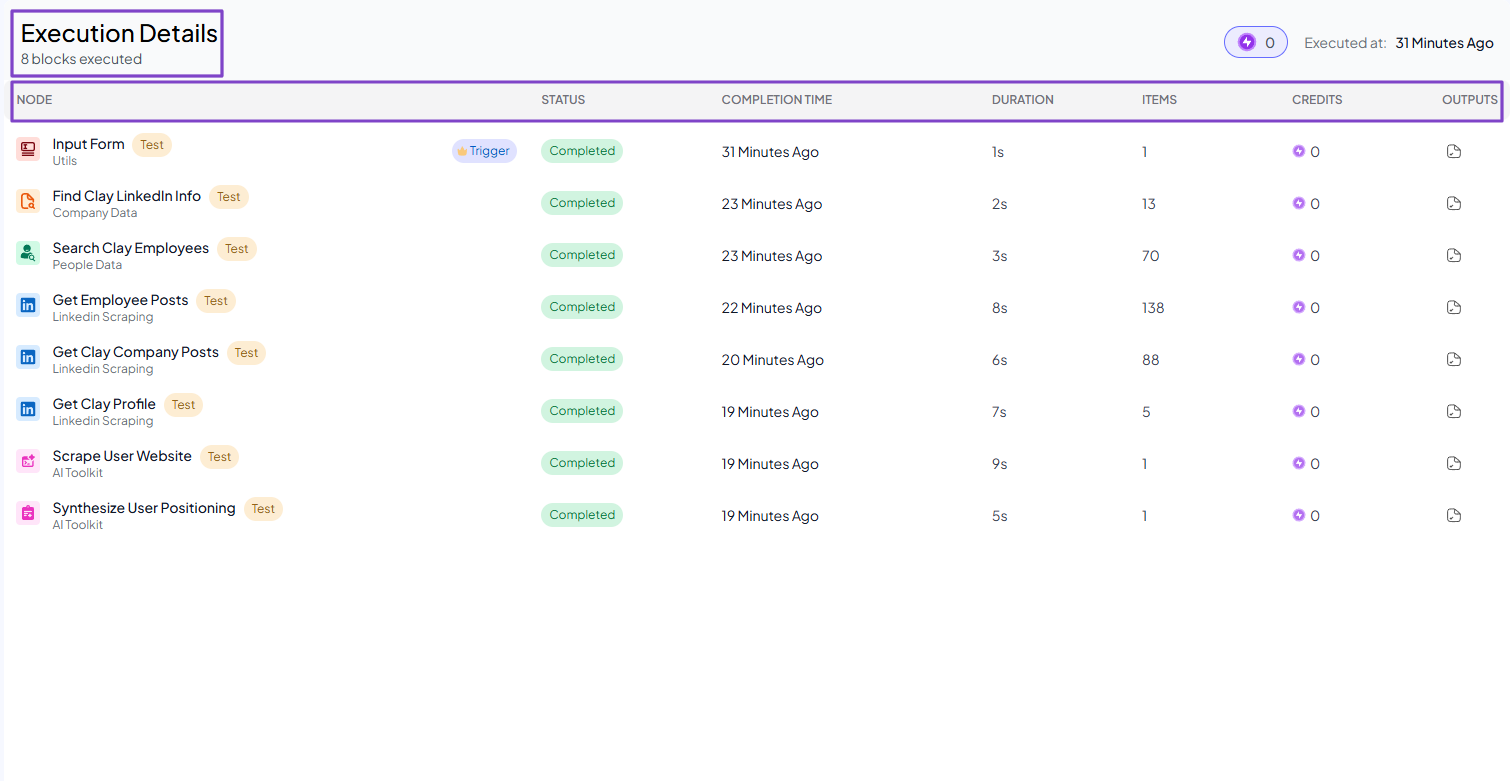Open outputs for Find Clay LinkedIn Info

pyautogui.click(x=1454, y=203)
